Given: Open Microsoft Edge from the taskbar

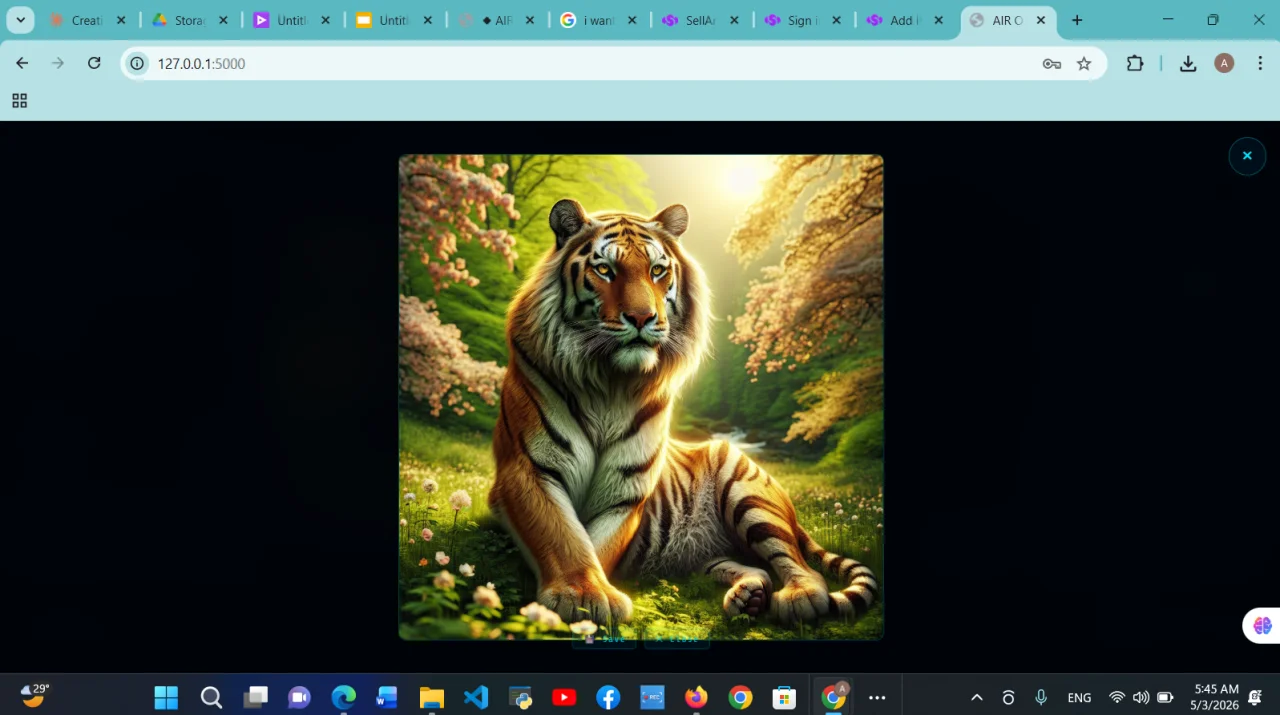Looking at the screenshot, I should click(343, 697).
